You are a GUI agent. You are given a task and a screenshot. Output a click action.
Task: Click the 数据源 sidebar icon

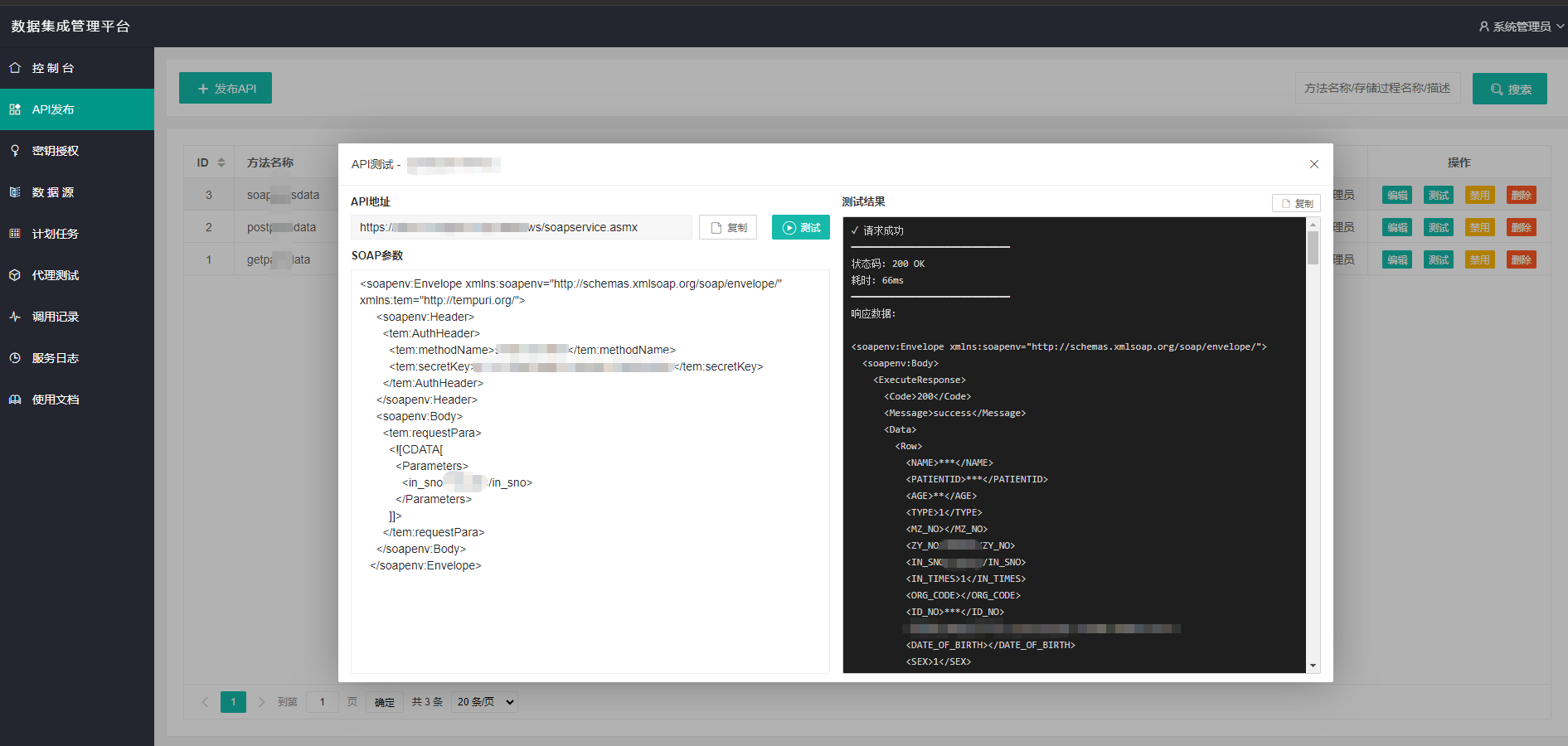(15, 192)
